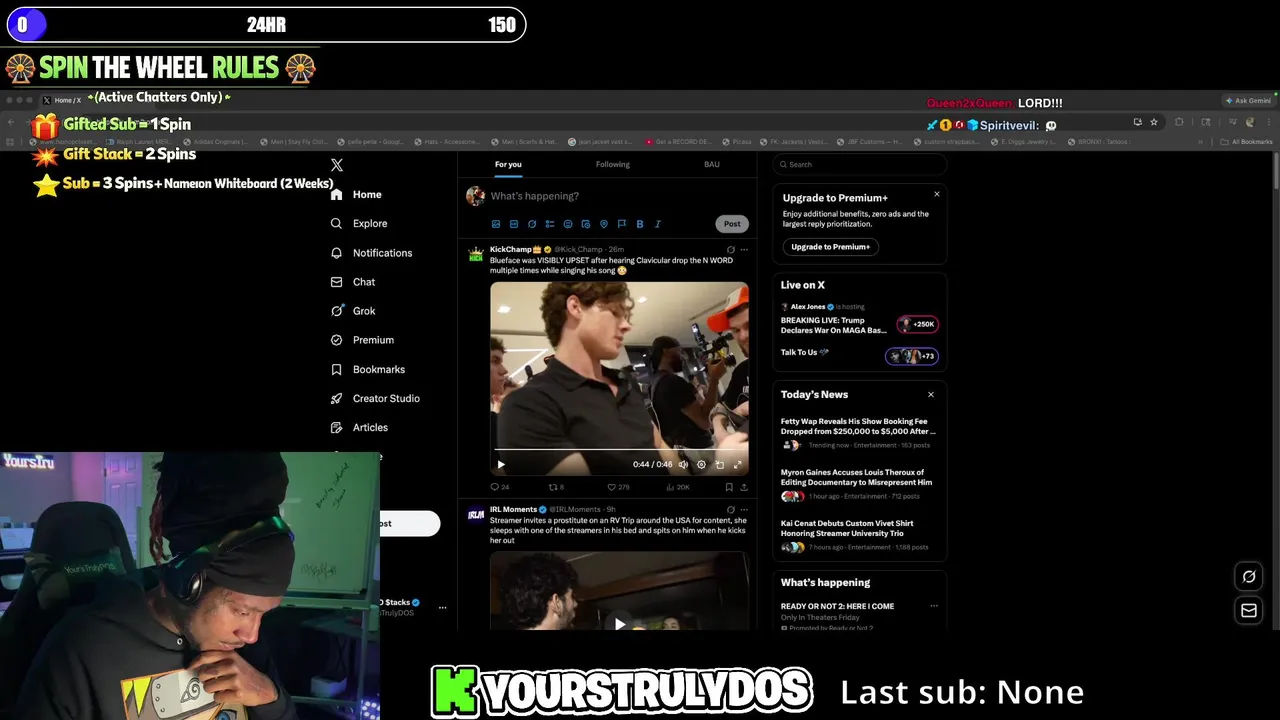The height and width of the screenshot is (720, 1280).
Task: Open the Myron Gaines news story
Action: point(858,484)
